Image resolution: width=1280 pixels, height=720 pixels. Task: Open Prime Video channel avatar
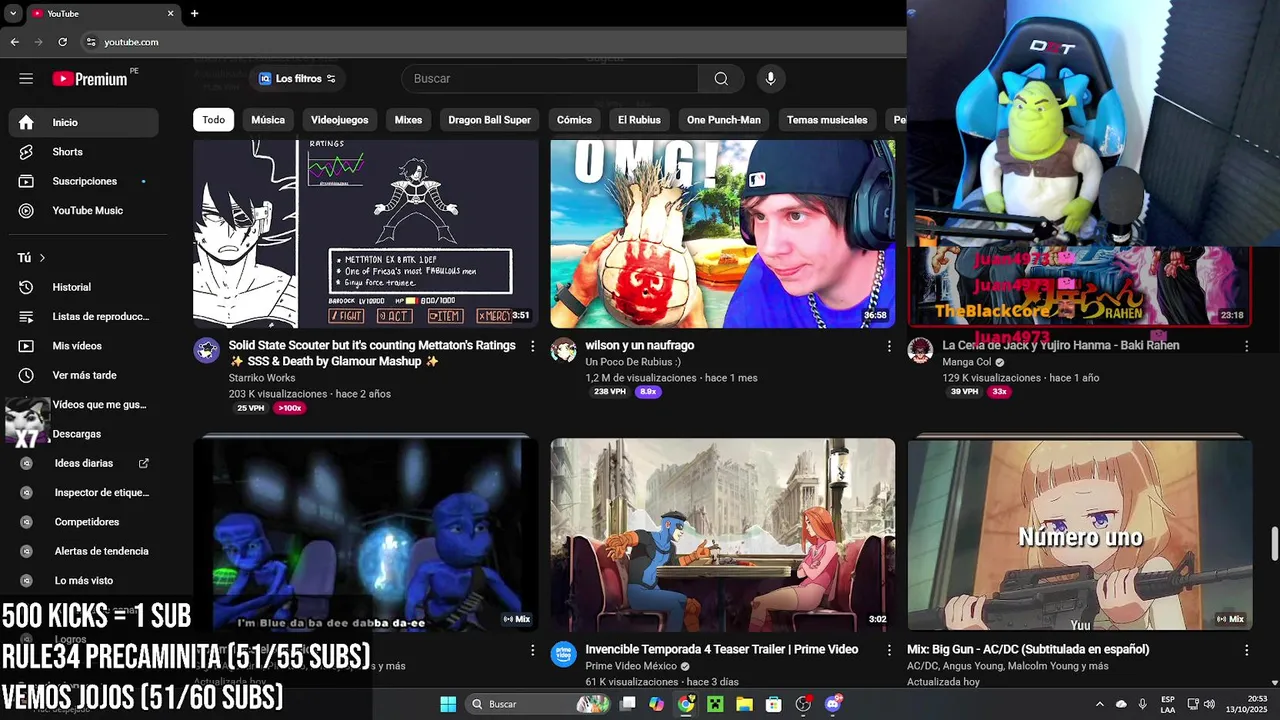564,655
